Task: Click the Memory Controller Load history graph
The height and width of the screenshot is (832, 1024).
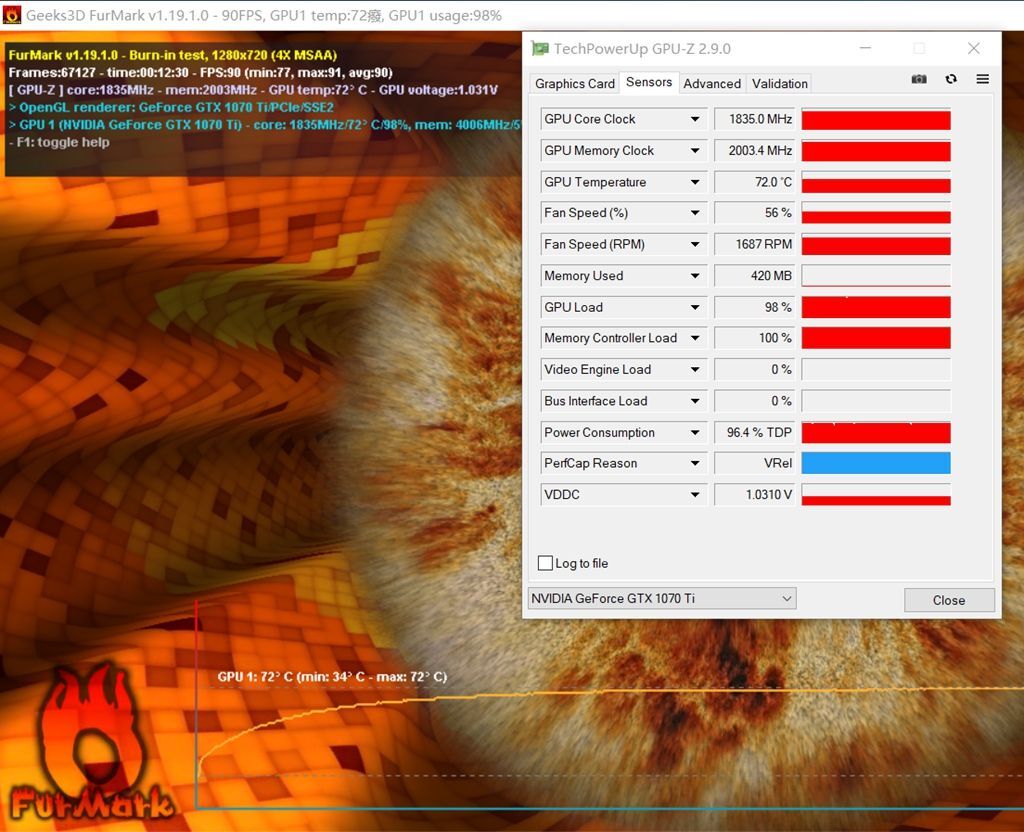Action: pos(876,338)
